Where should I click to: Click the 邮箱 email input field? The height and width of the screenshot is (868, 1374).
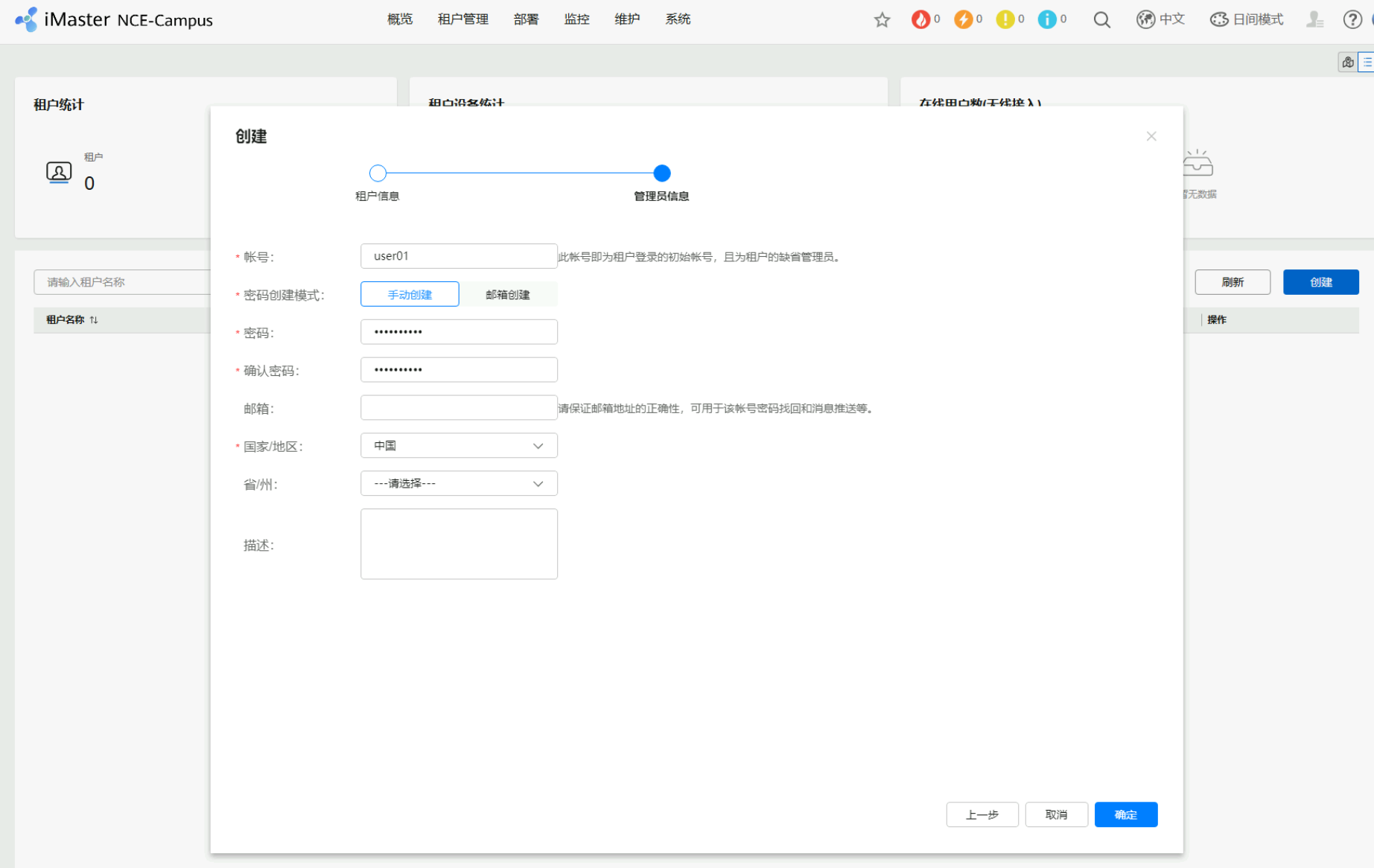[459, 408]
